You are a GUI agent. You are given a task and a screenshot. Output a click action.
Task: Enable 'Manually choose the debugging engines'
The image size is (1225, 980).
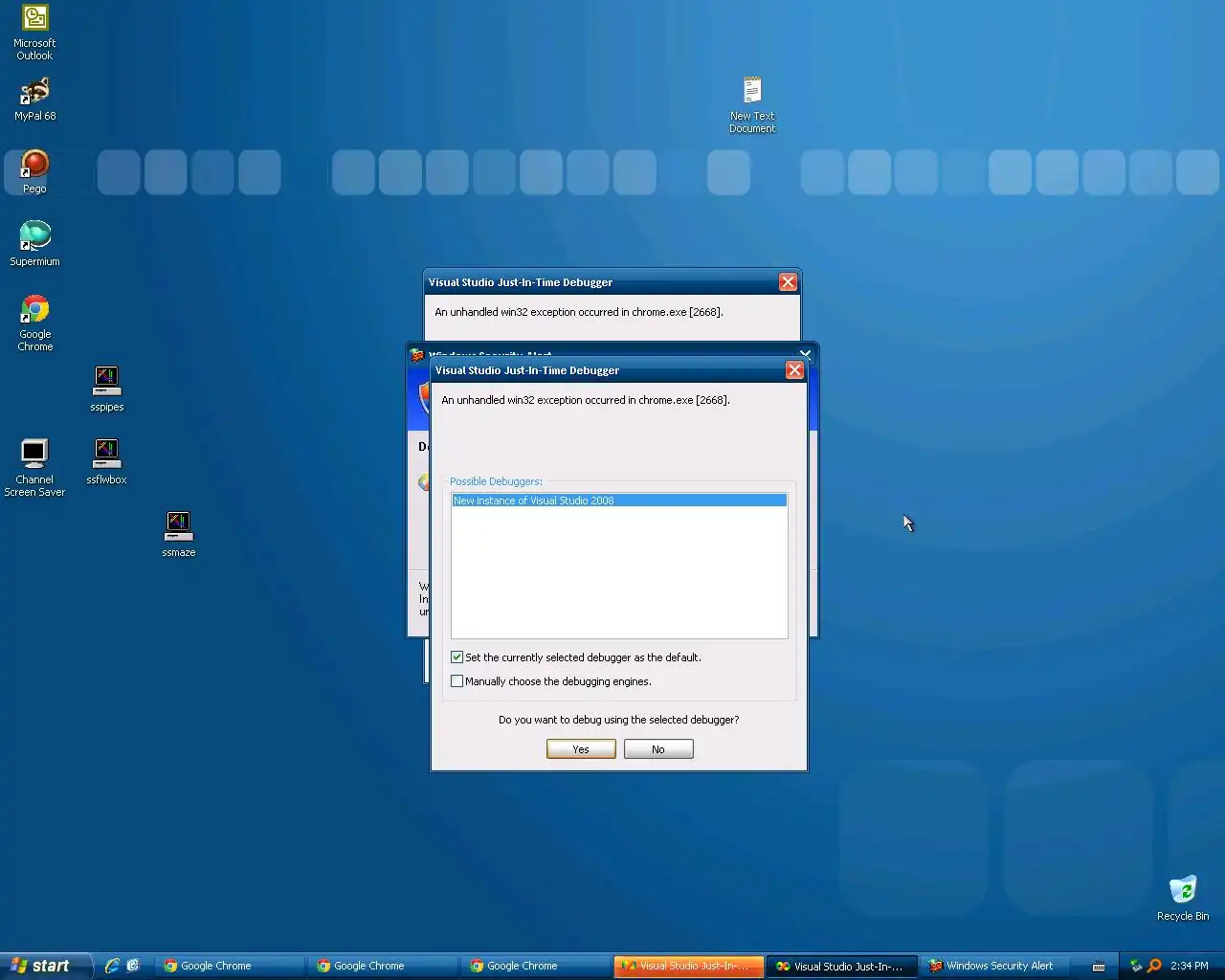point(551,681)
